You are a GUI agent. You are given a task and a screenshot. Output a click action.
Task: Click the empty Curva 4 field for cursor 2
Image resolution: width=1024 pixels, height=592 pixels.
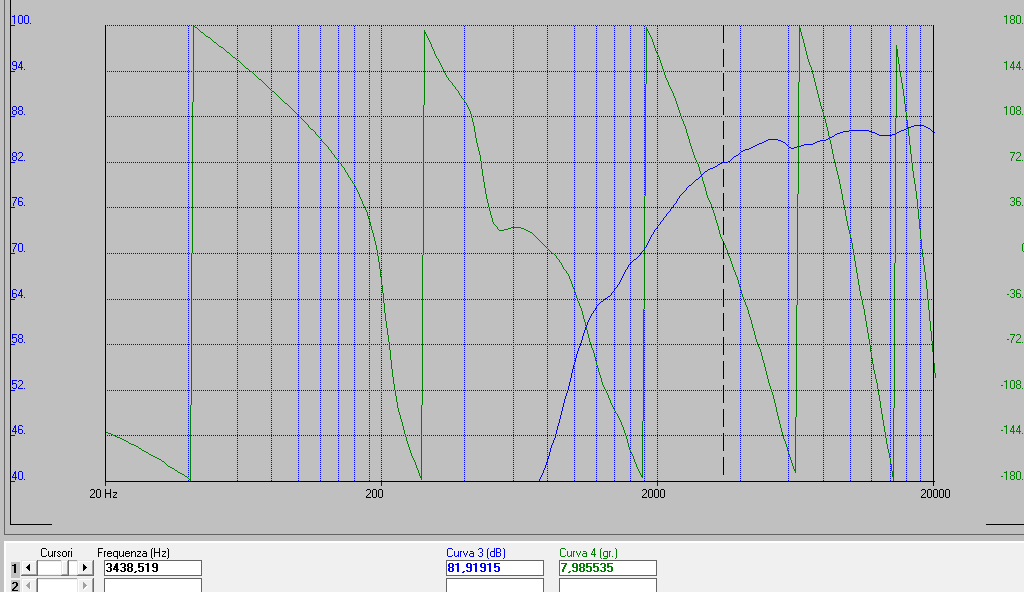[607, 585]
